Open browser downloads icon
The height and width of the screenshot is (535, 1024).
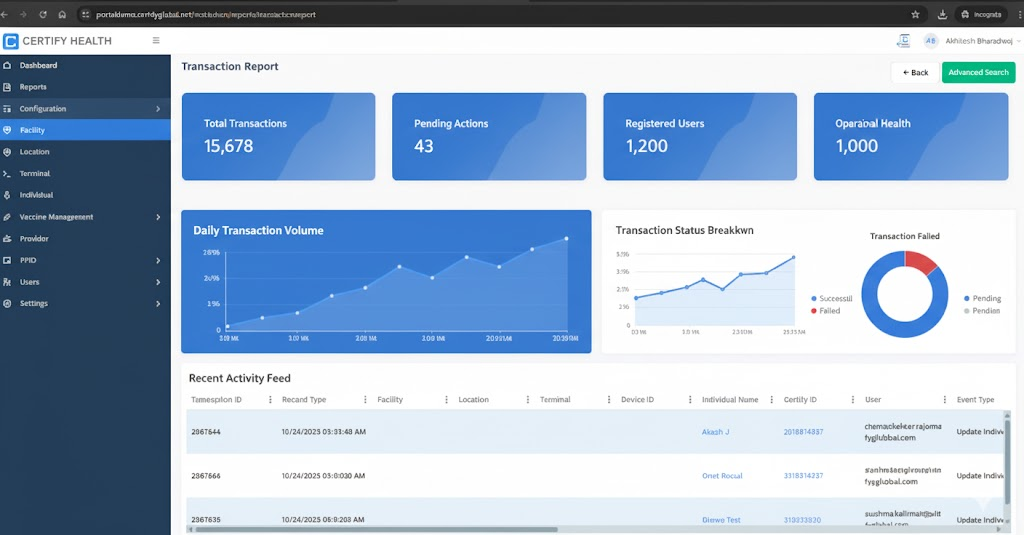942,14
